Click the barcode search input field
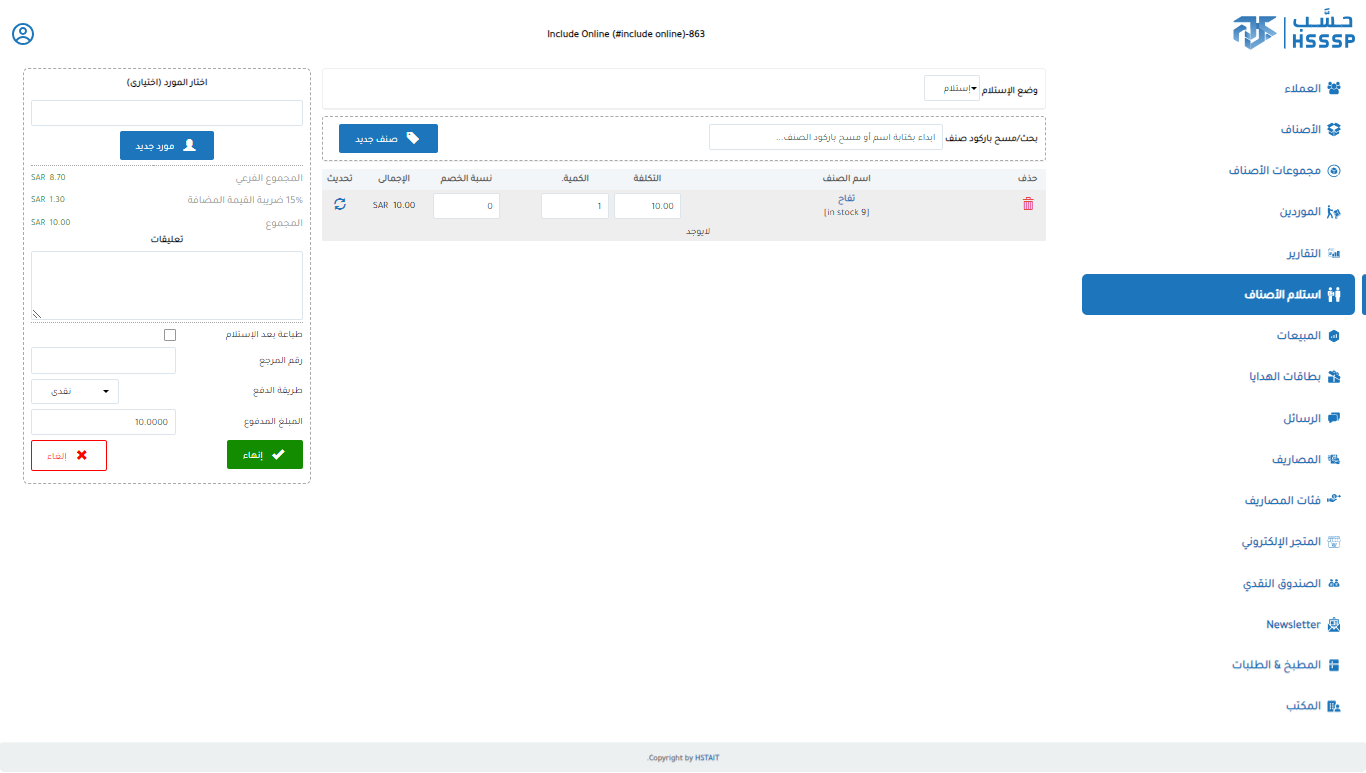1366x773 pixels. click(x=825, y=137)
